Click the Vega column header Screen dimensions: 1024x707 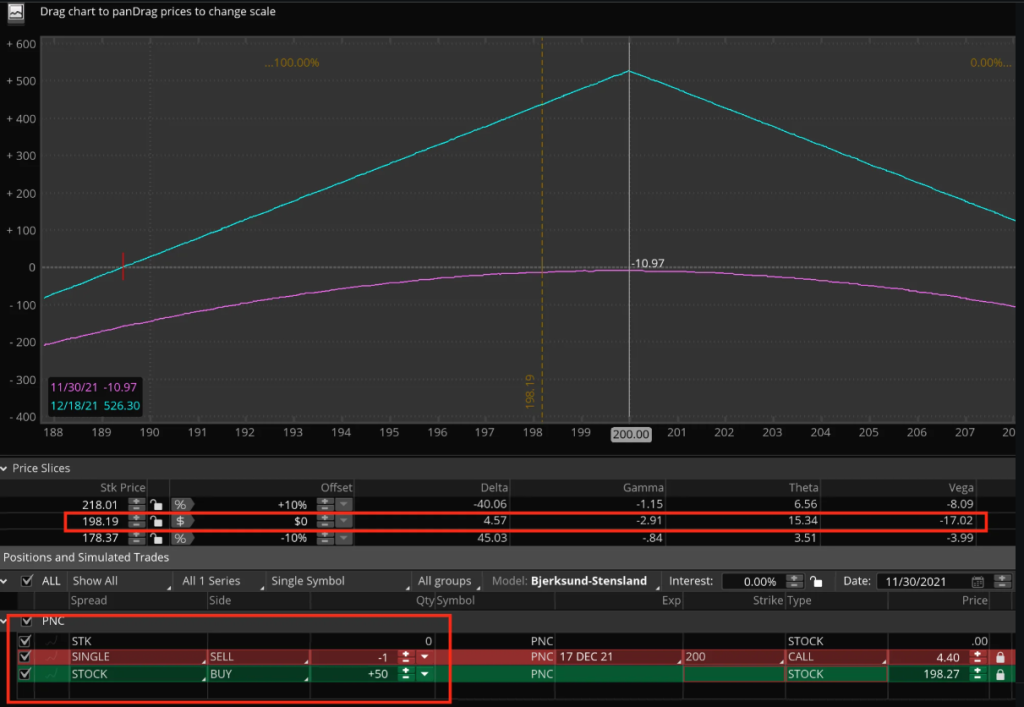(961, 488)
